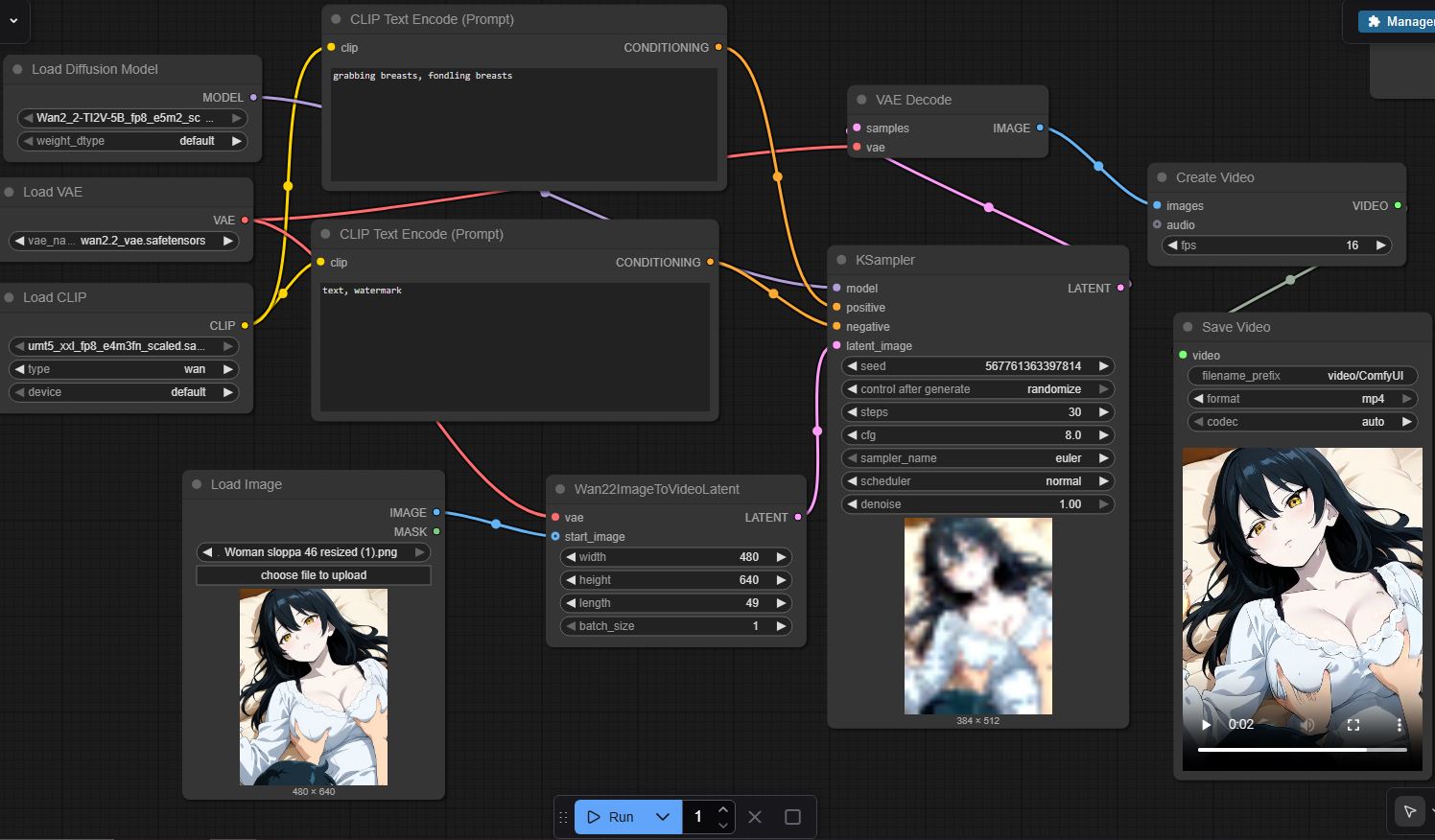The image size is (1435, 840).
Task: Click the square clear-queue icon beside Run
Action: tap(792, 817)
